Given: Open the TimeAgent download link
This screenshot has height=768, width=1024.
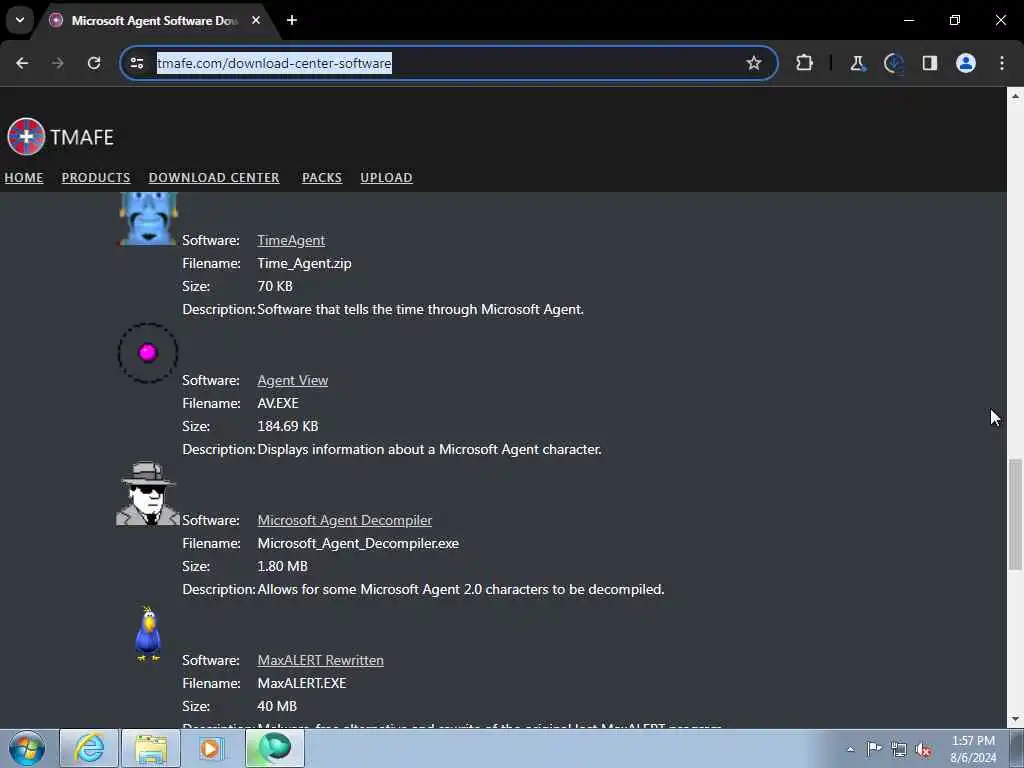Looking at the screenshot, I should 291,240.
